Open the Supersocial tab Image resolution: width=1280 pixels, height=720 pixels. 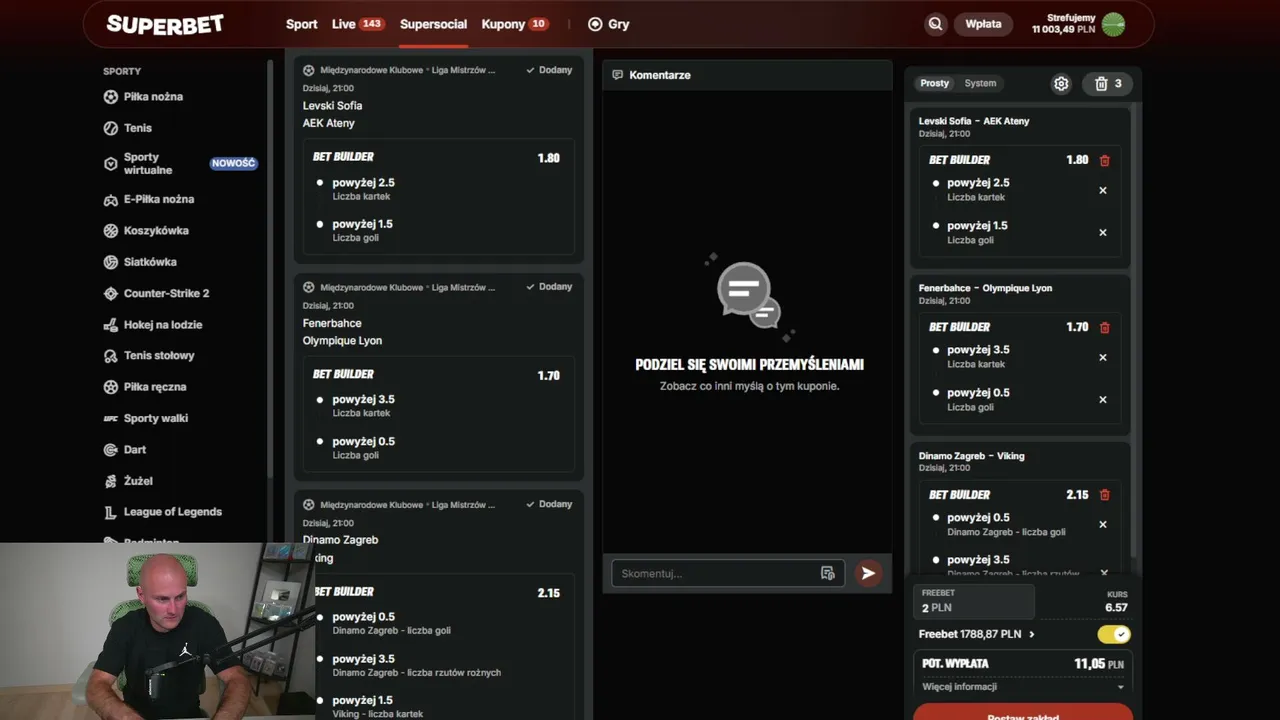point(433,24)
